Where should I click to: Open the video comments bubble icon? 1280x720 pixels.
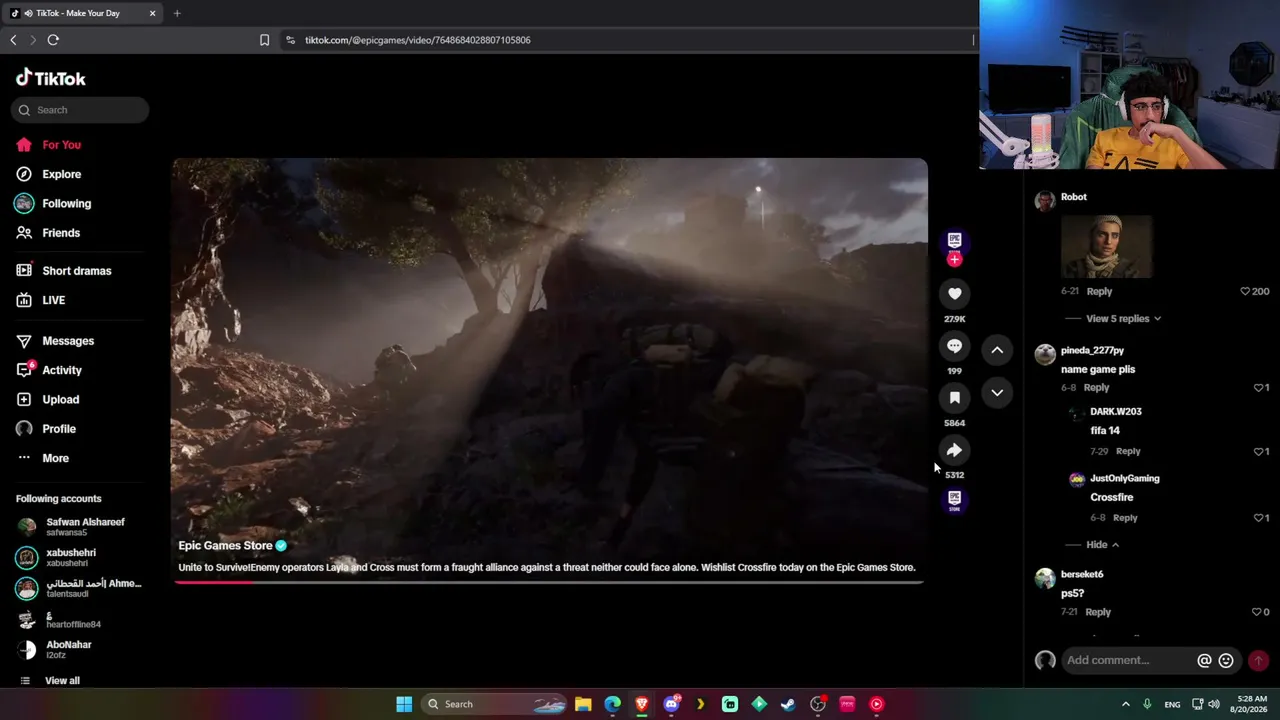coord(954,346)
